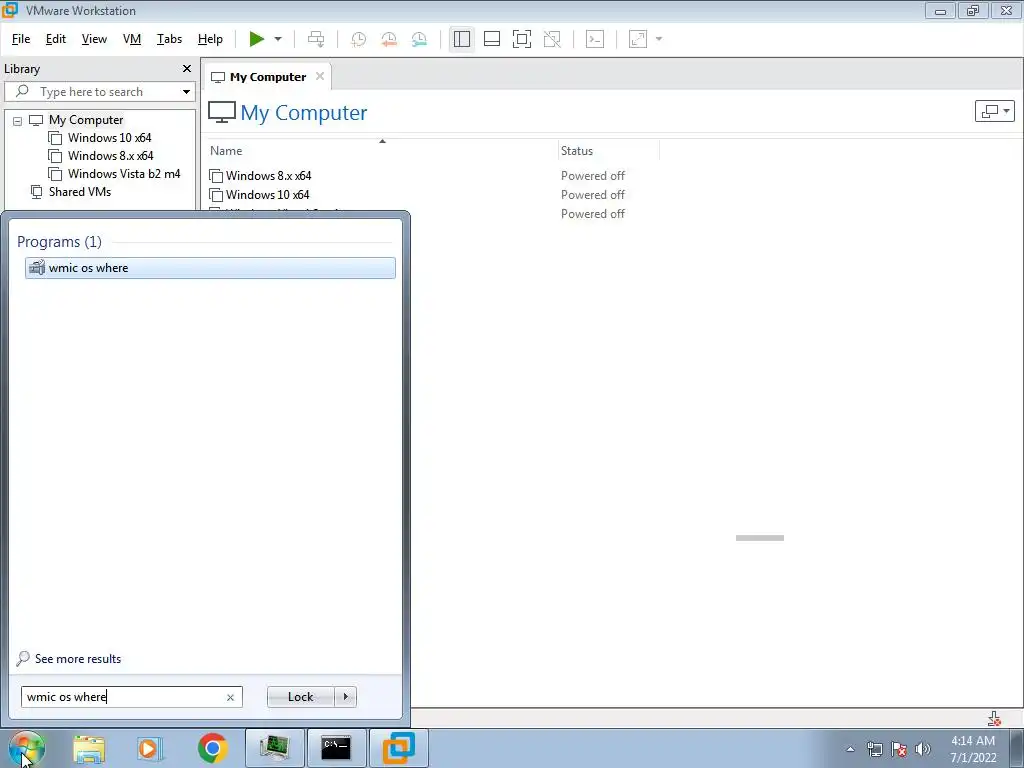The width and height of the screenshot is (1024, 768).
Task: Click Send Ctrl+Alt+Del toolbar icon
Action: pos(316,39)
